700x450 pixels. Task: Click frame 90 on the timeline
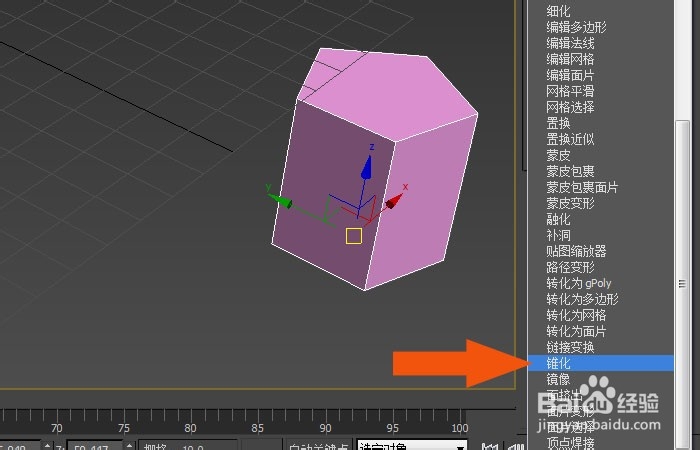click(x=325, y=429)
